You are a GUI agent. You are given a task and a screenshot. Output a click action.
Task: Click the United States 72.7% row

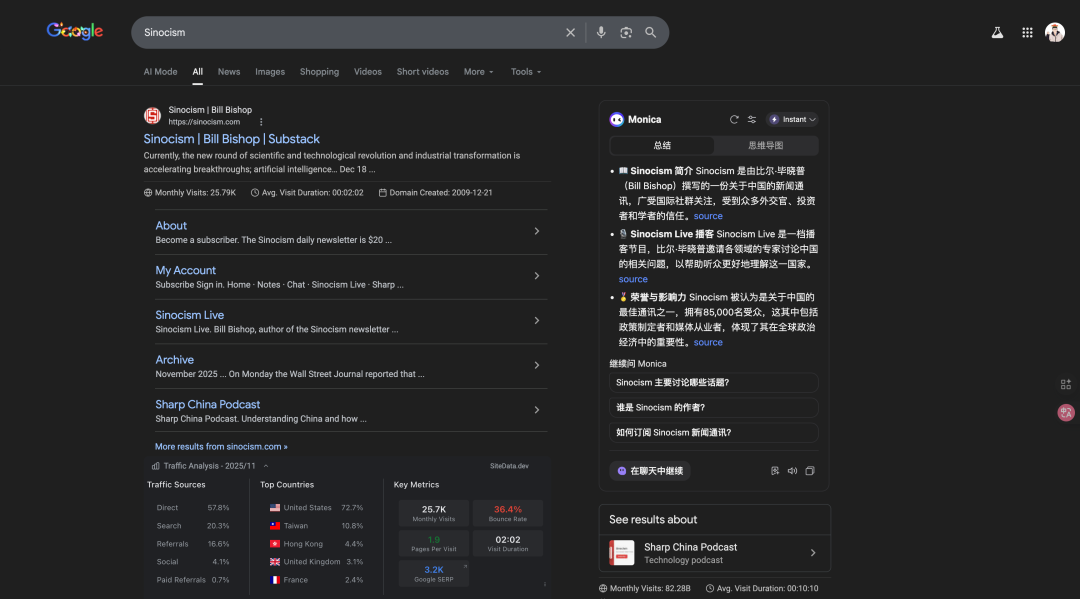pyautogui.click(x=316, y=508)
